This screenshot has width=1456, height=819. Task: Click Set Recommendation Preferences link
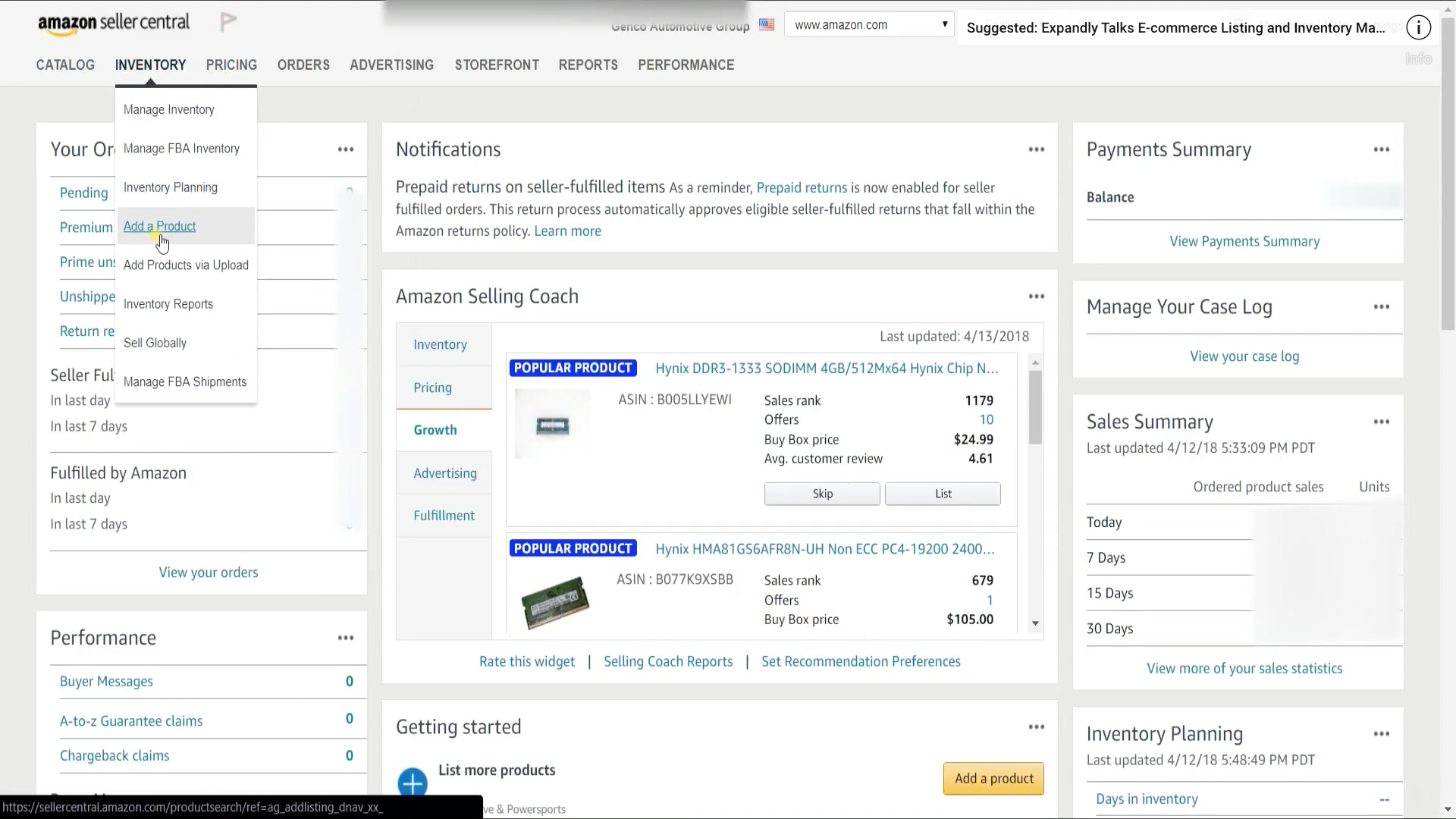[x=861, y=661]
